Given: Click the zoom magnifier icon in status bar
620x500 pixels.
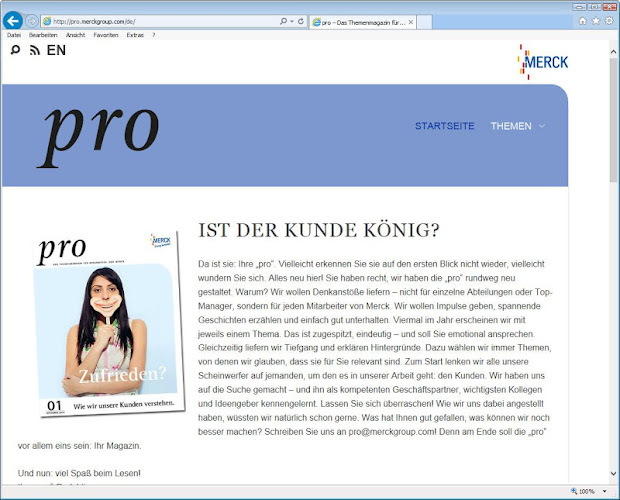Looking at the screenshot, I should (x=574, y=491).
